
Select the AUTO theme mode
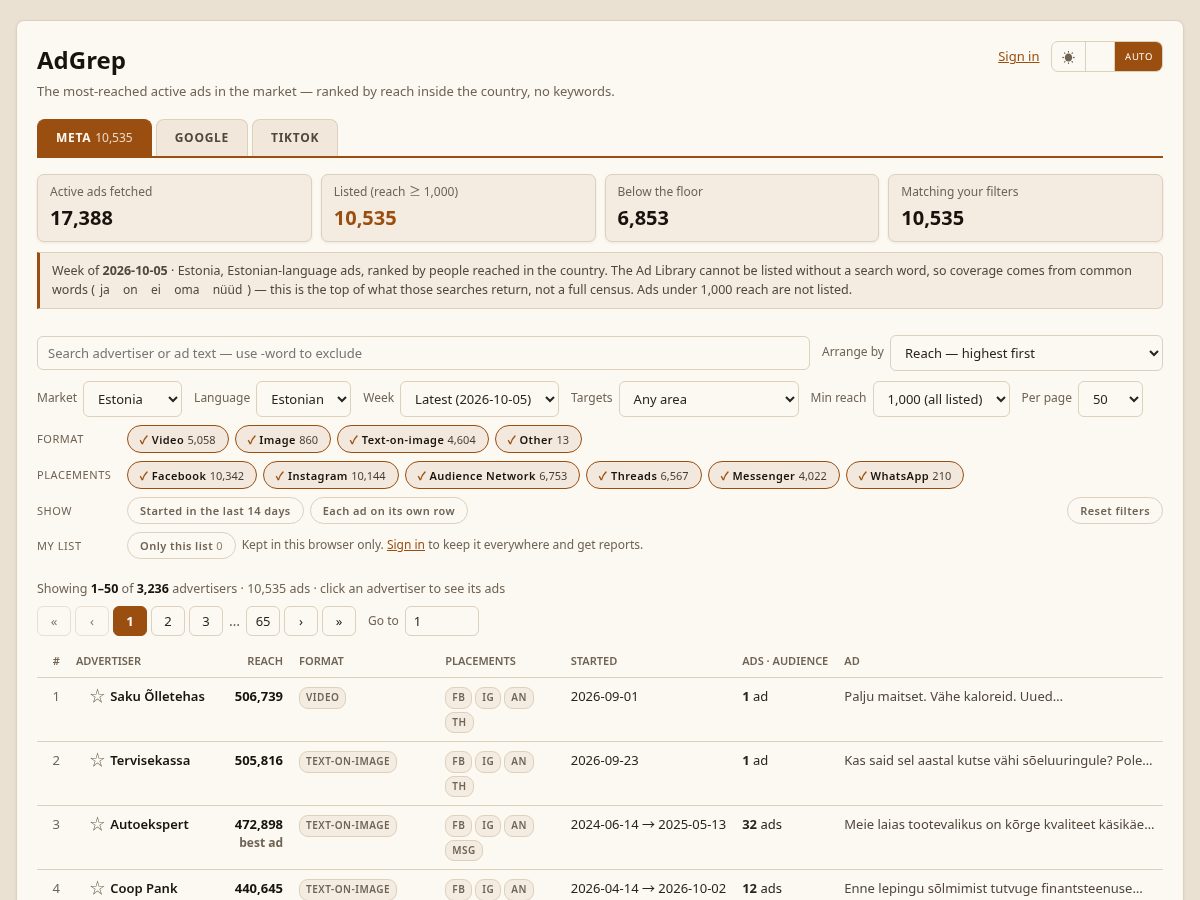[x=1138, y=57]
